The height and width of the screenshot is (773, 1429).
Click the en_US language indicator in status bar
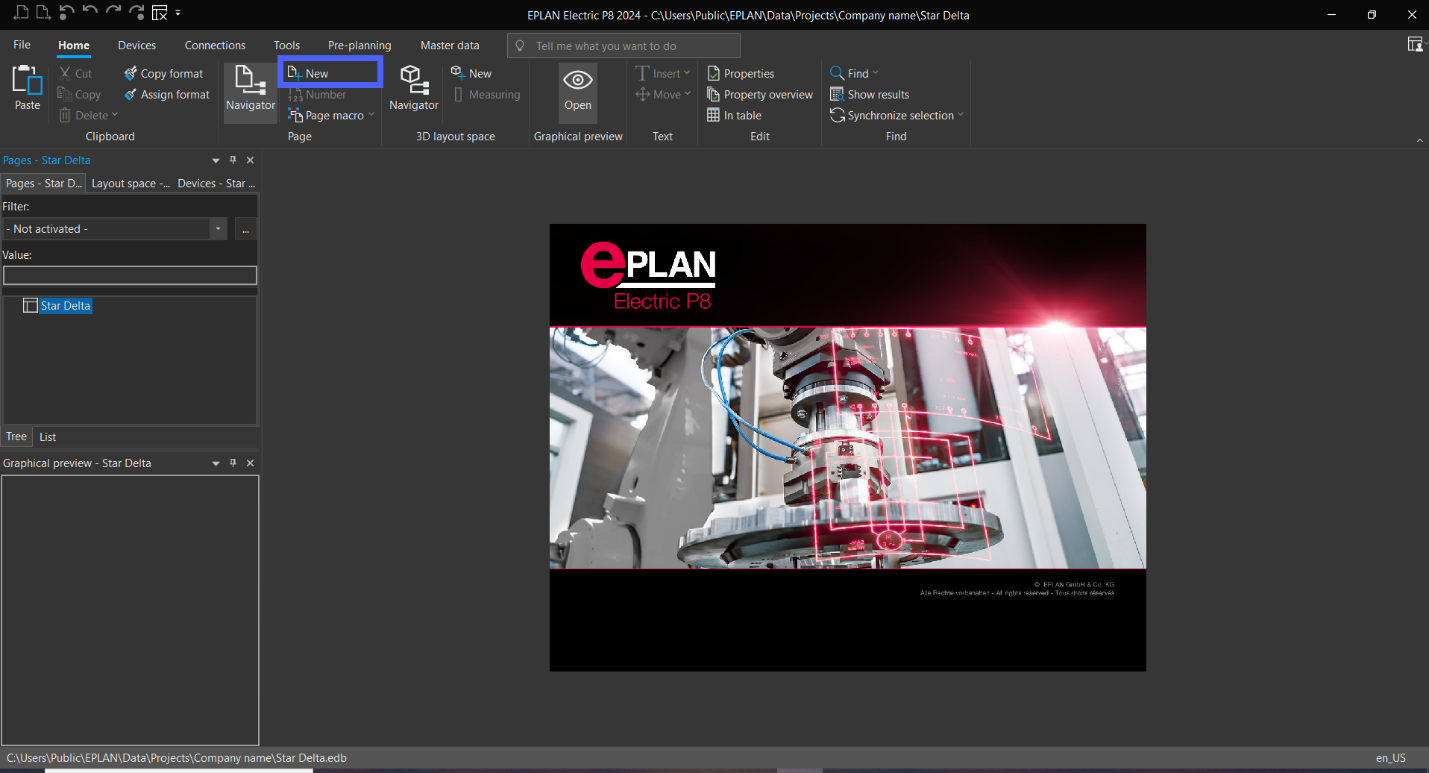click(x=1391, y=758)
